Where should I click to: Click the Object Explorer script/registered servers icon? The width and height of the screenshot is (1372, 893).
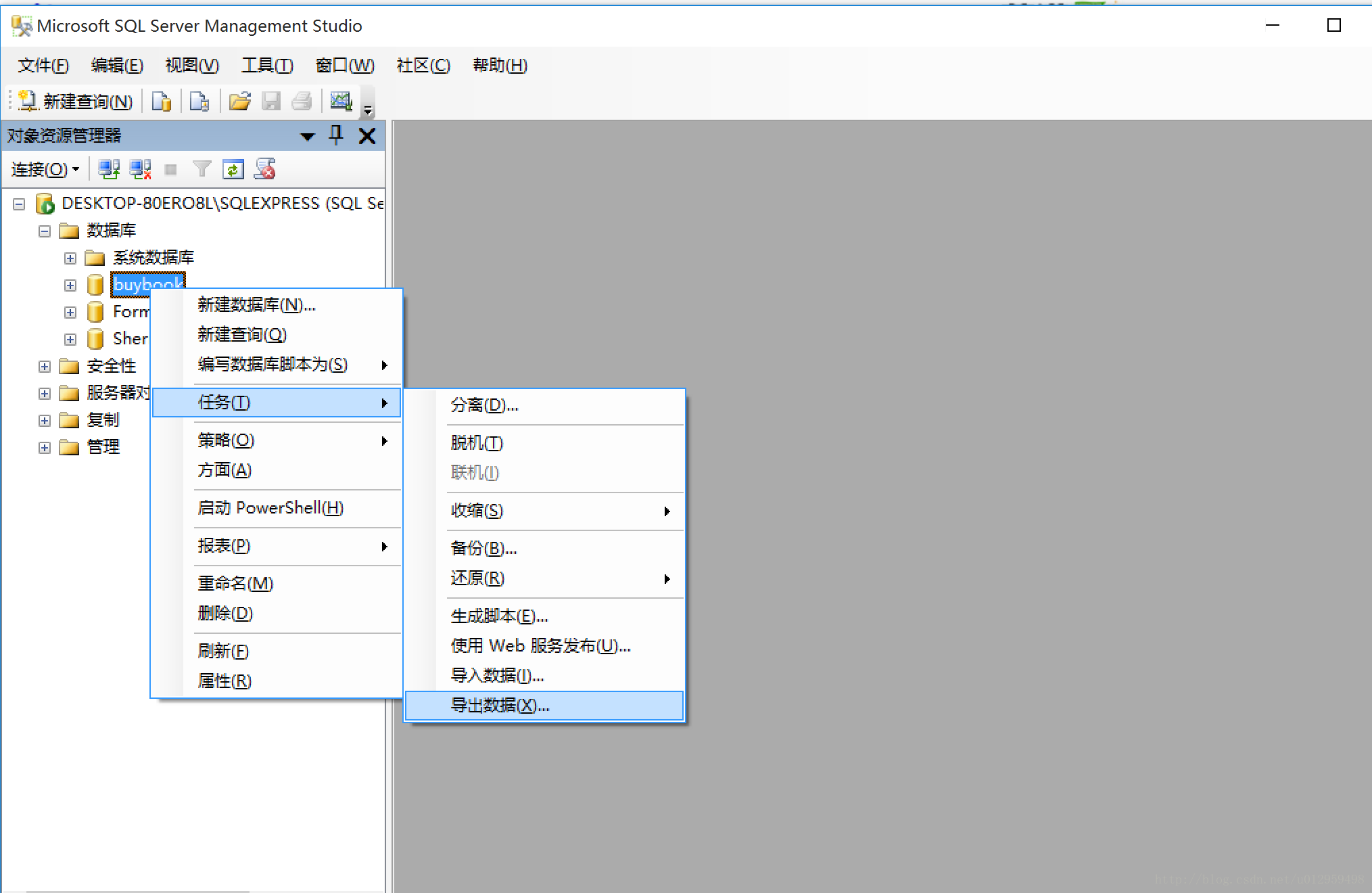[x=265, y=169]
